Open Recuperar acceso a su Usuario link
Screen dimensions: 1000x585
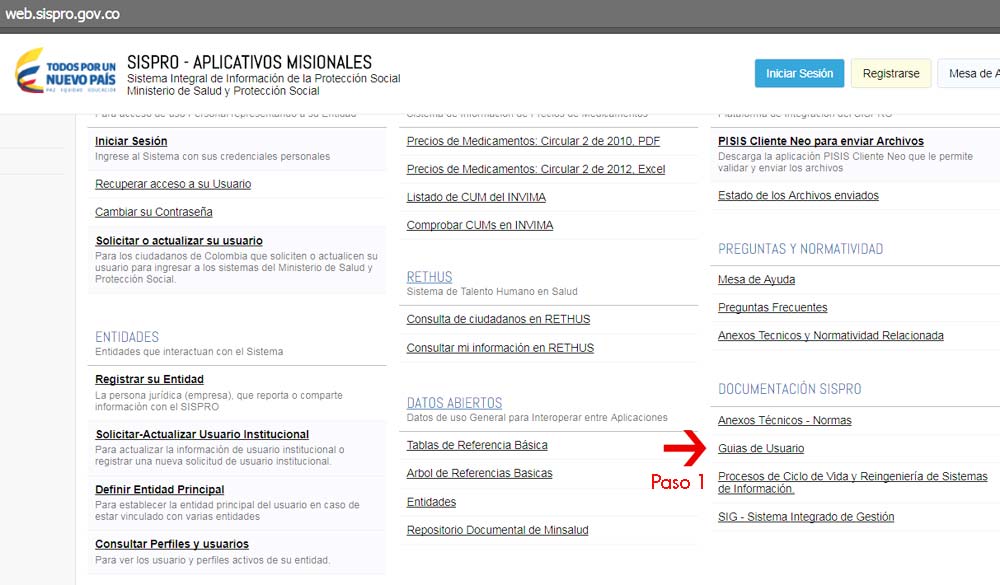[173, 184]
